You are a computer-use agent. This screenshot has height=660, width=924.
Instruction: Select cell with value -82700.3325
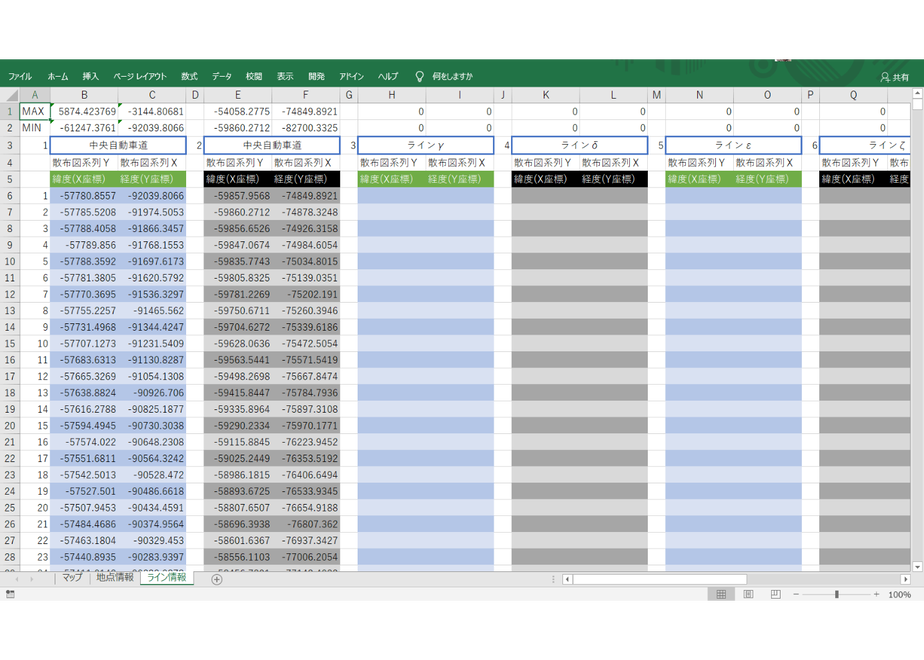point(305,128)
